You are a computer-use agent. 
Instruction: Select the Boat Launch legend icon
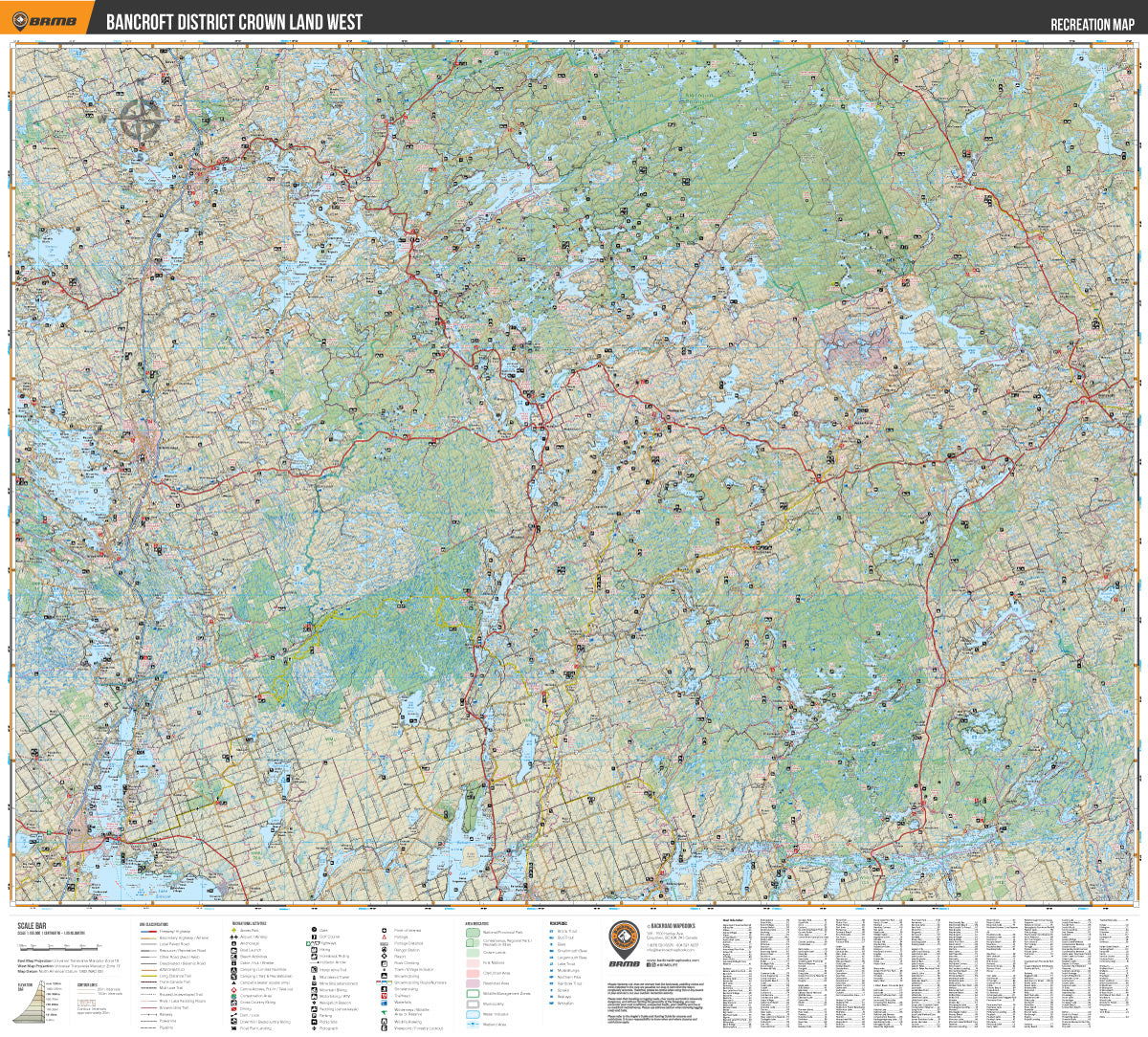click(232, 950)
